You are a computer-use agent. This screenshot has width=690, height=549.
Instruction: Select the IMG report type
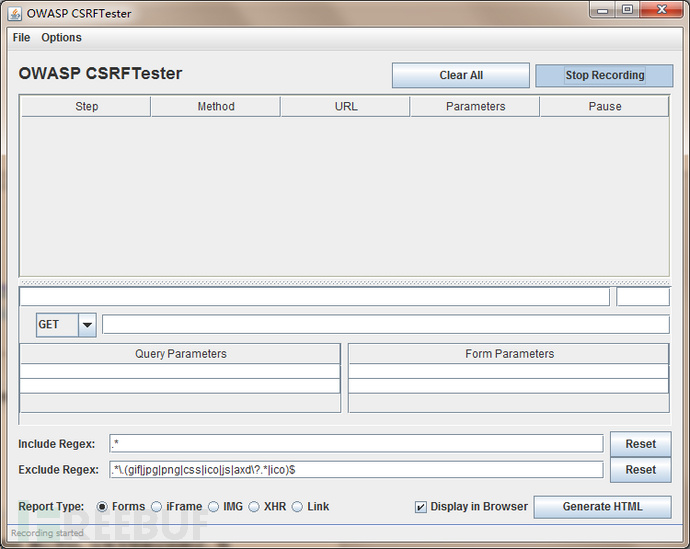coord(213,507)
